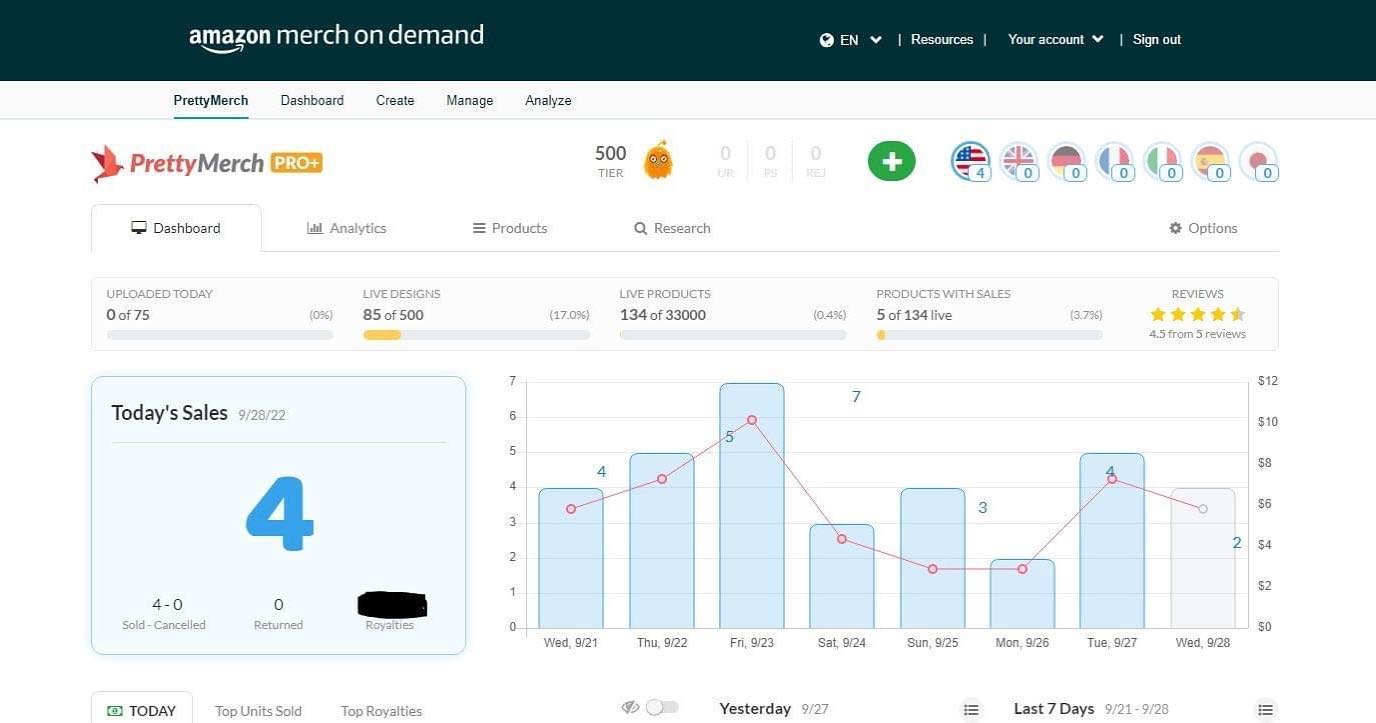Open the Yesterday list menu icon
The width and height of the screenshot is (1376, 723).
[x=970, y=709]
